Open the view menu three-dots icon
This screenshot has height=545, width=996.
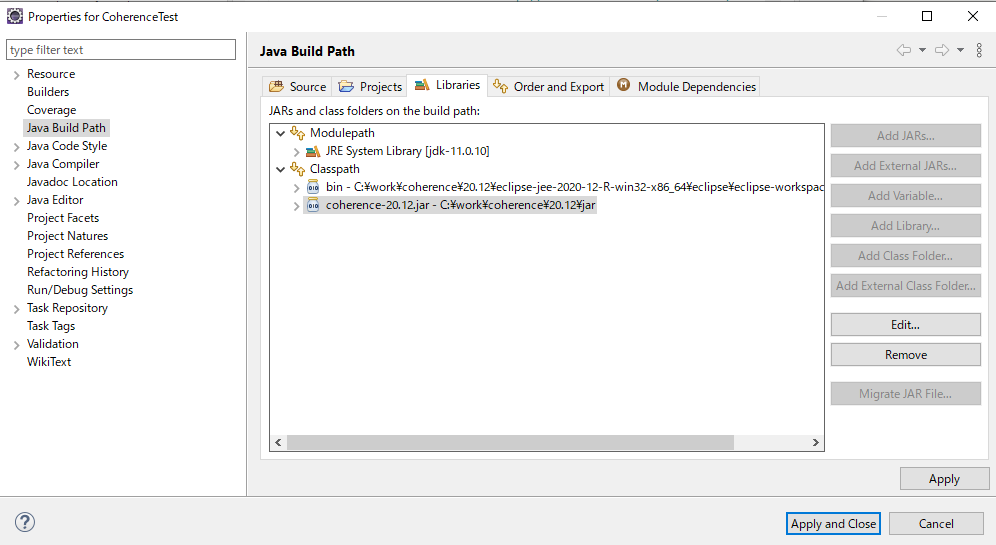[x=979, y=50]
